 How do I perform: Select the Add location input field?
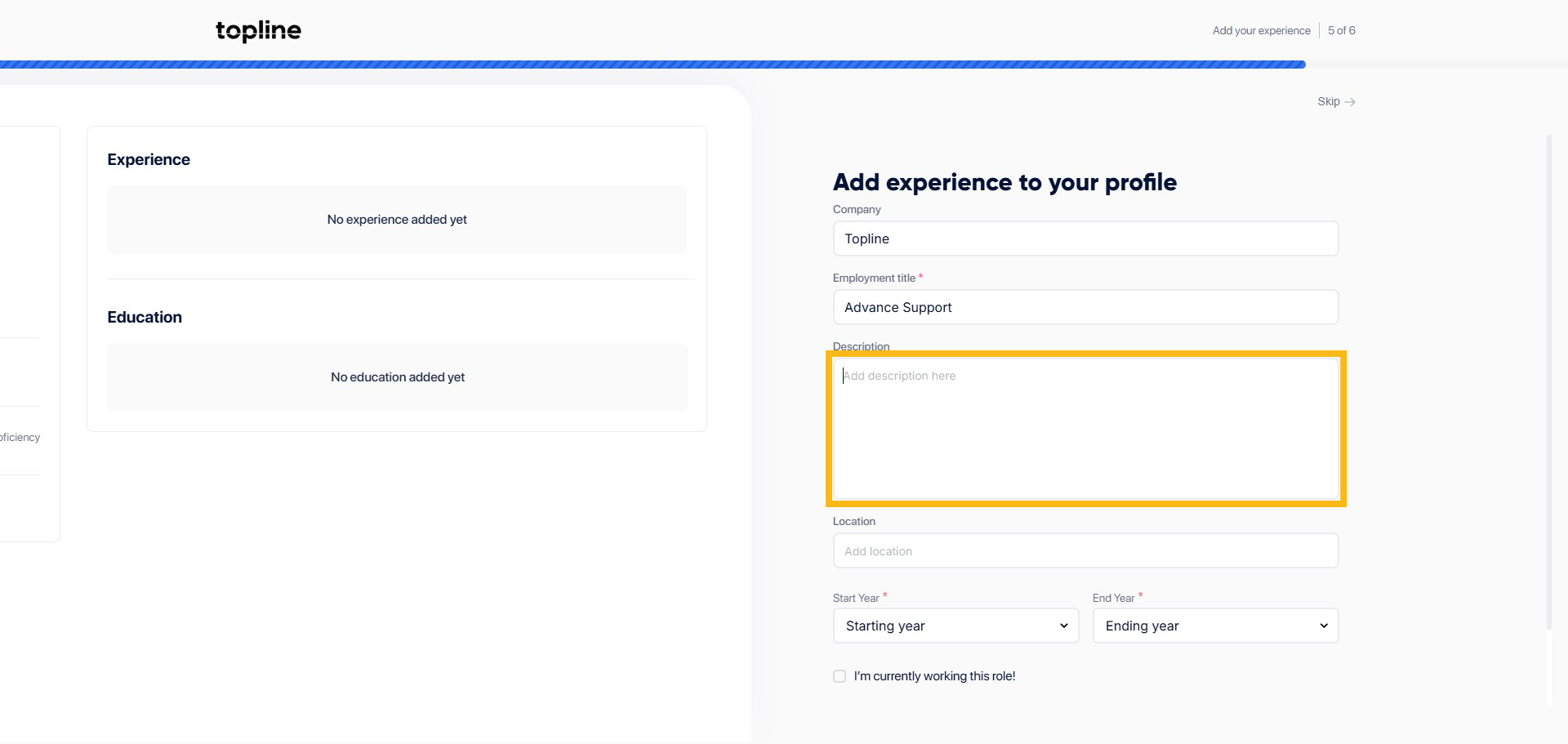coord(1085,551)
